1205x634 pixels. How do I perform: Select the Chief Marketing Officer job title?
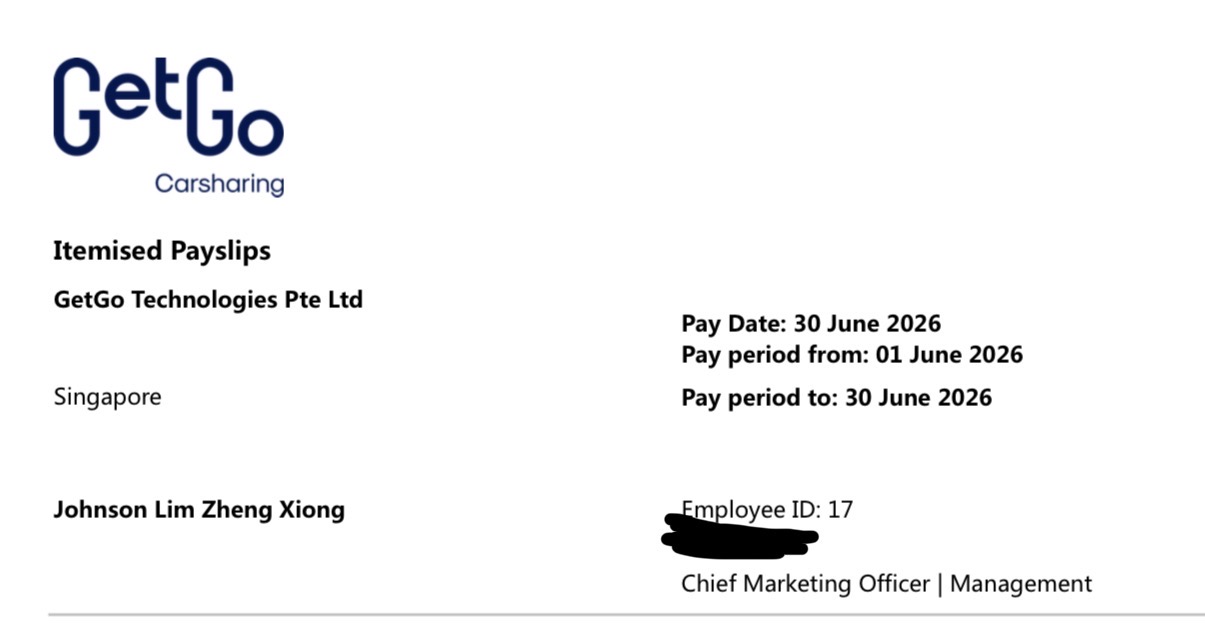pyautogui.click(x=806, y=583)
